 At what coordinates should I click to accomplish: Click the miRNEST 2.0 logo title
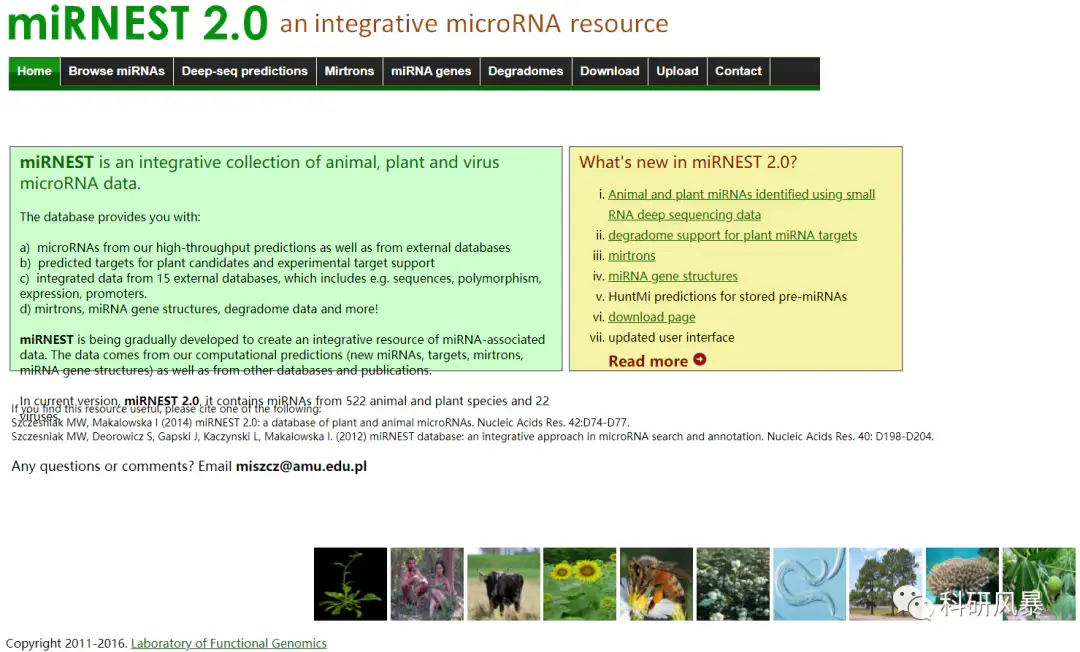click(138, 22)
